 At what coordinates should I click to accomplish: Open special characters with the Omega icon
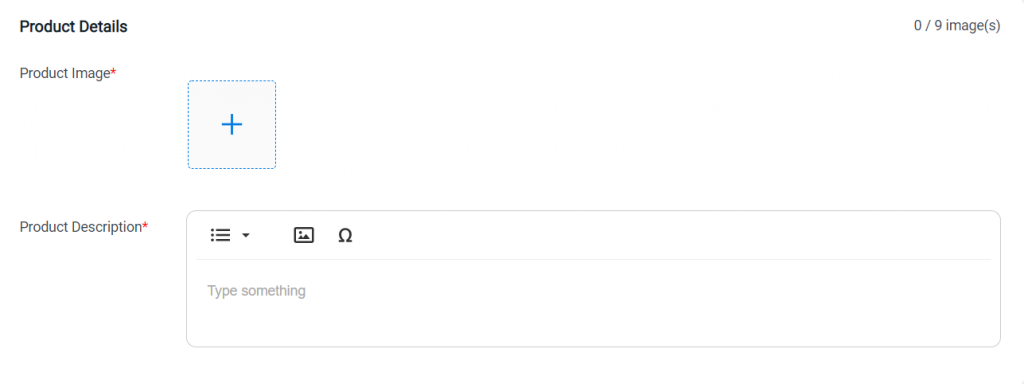coord(345,235)
